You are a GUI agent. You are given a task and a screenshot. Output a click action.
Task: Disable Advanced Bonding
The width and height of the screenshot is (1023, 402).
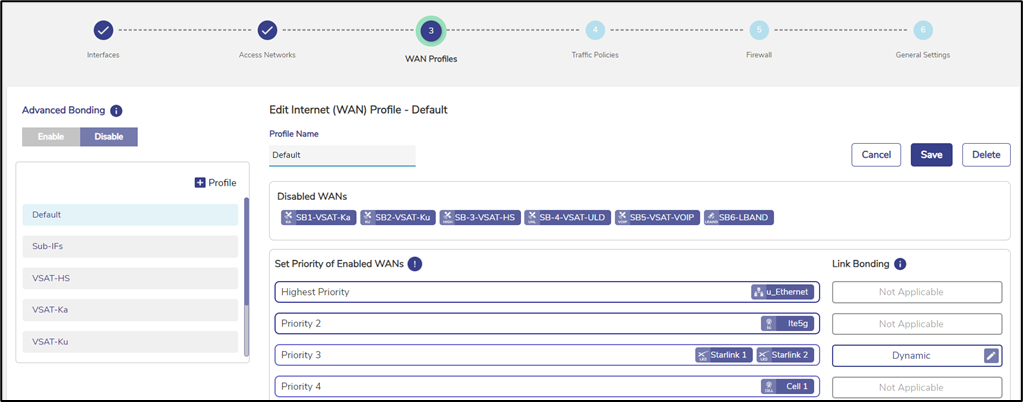pyautogui.click(x=109, y=137)
